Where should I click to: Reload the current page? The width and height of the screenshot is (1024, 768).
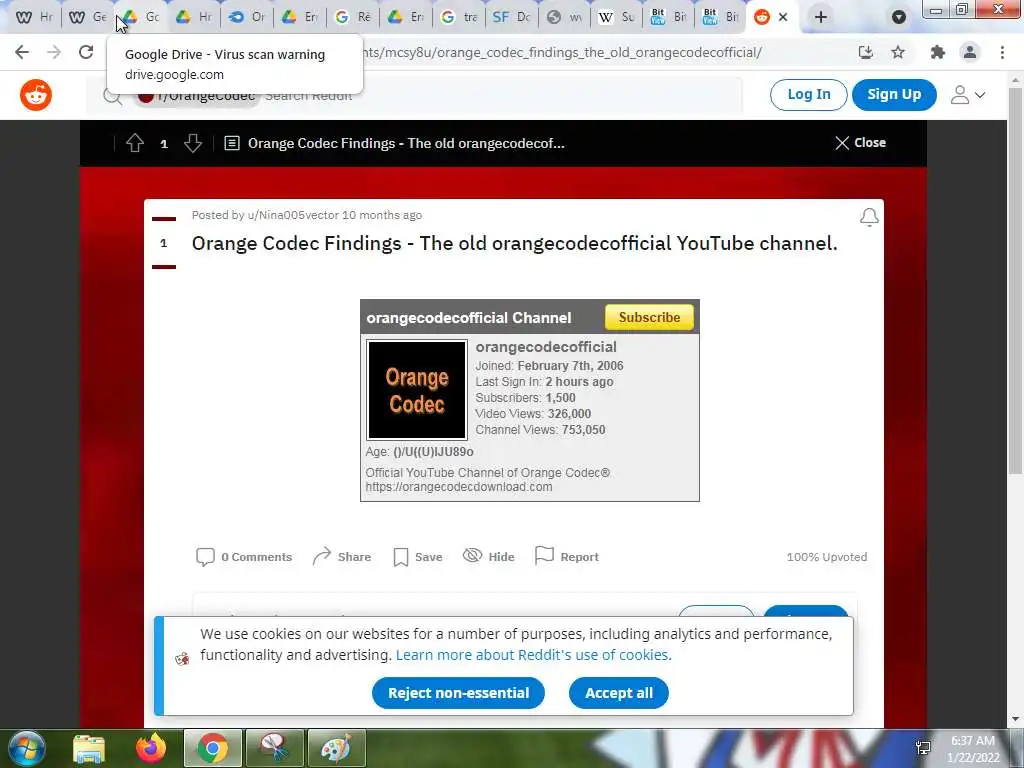coord(86,52)
